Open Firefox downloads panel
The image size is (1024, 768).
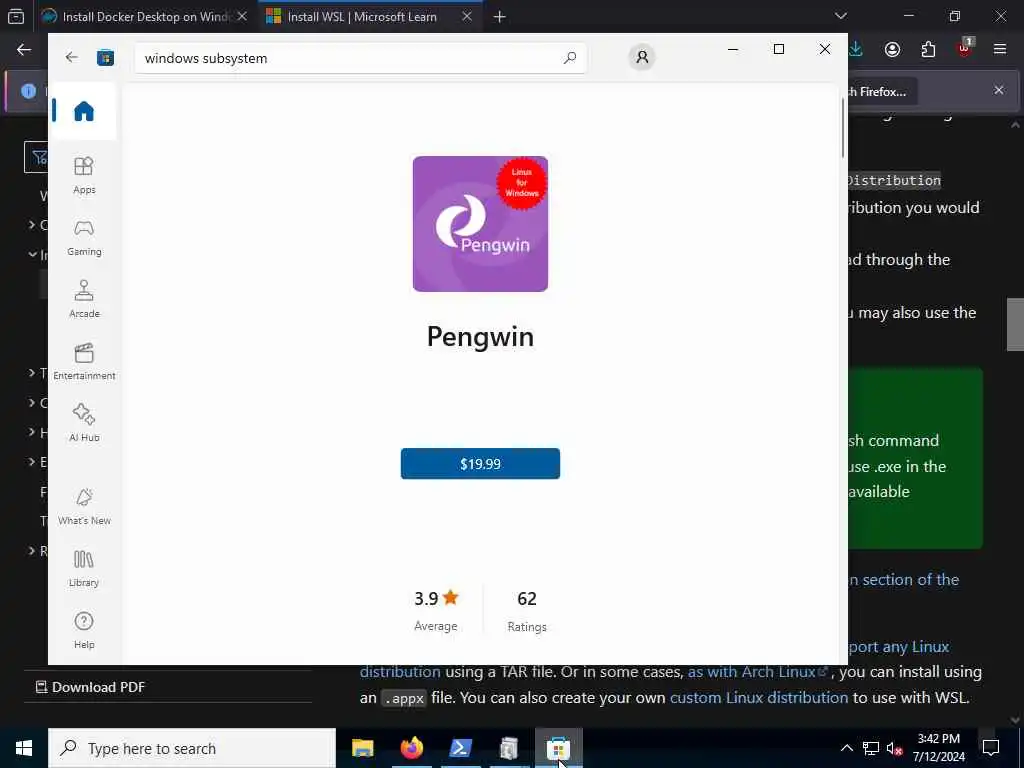(856, 50)
